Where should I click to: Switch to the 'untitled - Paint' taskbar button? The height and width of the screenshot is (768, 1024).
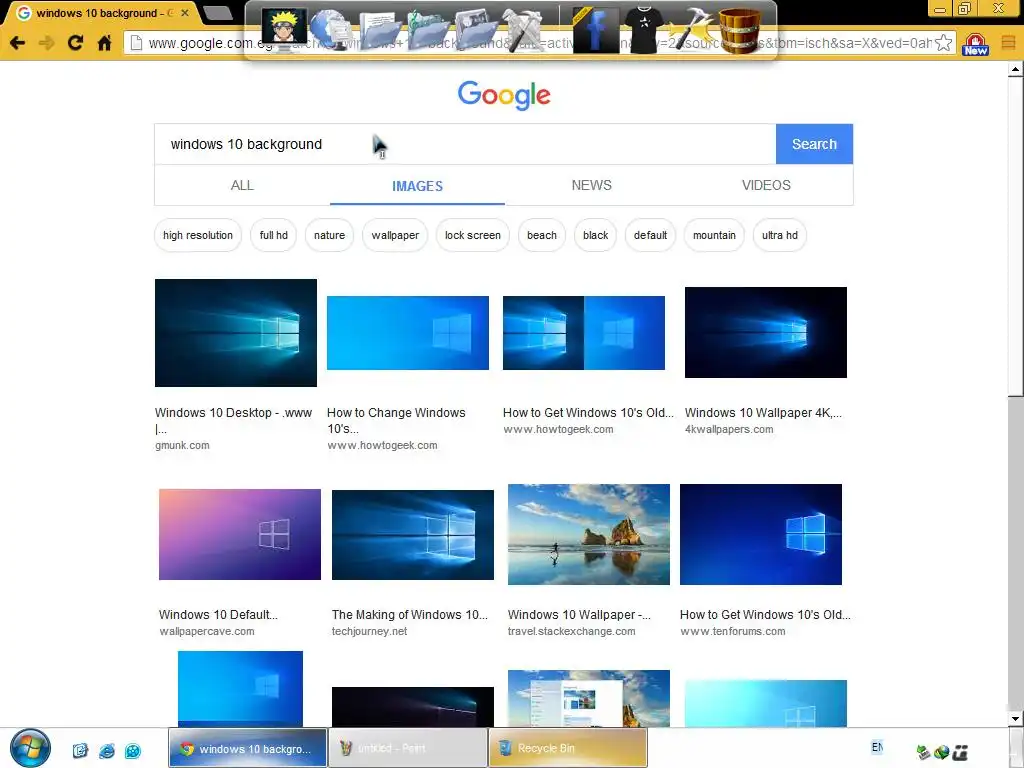click(408, 748)
